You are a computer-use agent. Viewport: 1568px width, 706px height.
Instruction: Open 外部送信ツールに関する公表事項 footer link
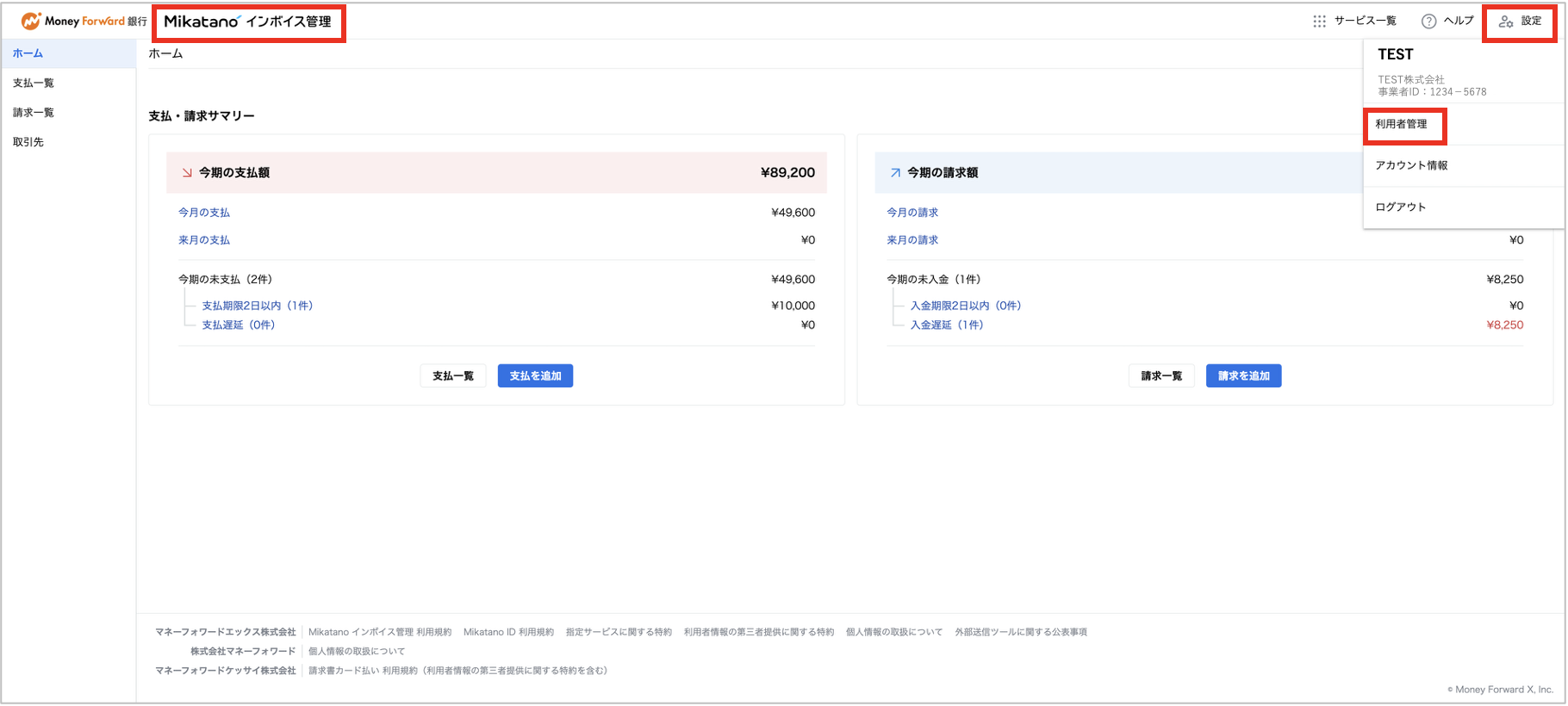click(1021, 632)
